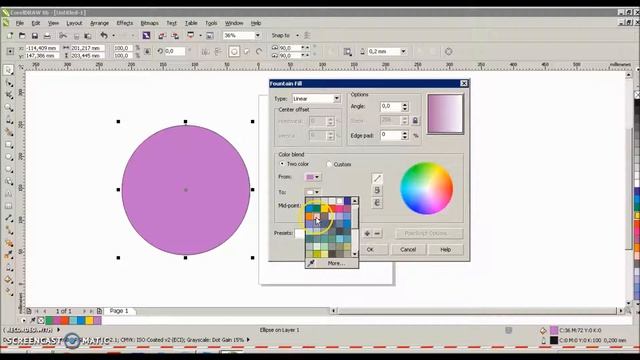Image resolution: width=640 pixels, height=360 pixels.
Task: Click the counterclockwise color path icon
Action: [377, 190]
